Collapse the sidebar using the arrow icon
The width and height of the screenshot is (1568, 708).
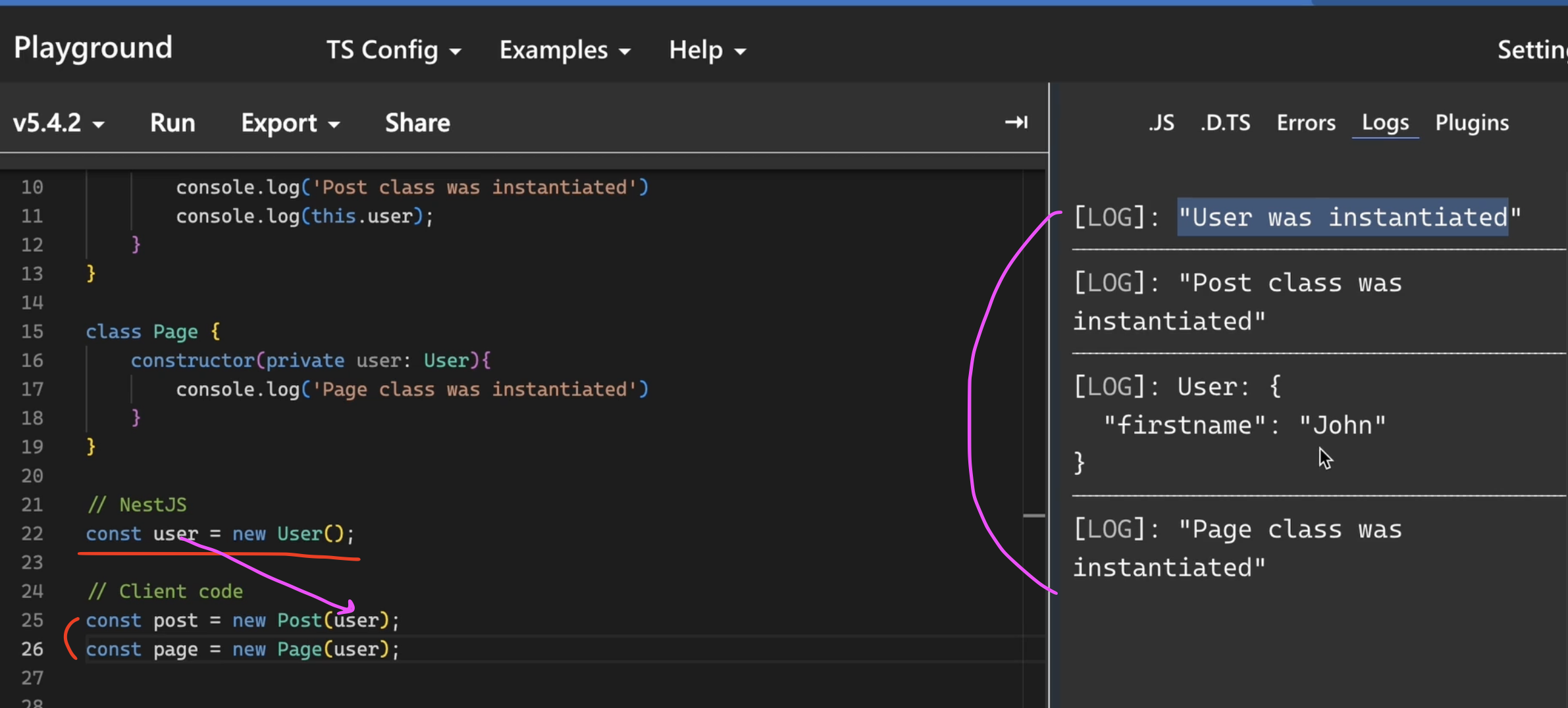point(1016,122)
